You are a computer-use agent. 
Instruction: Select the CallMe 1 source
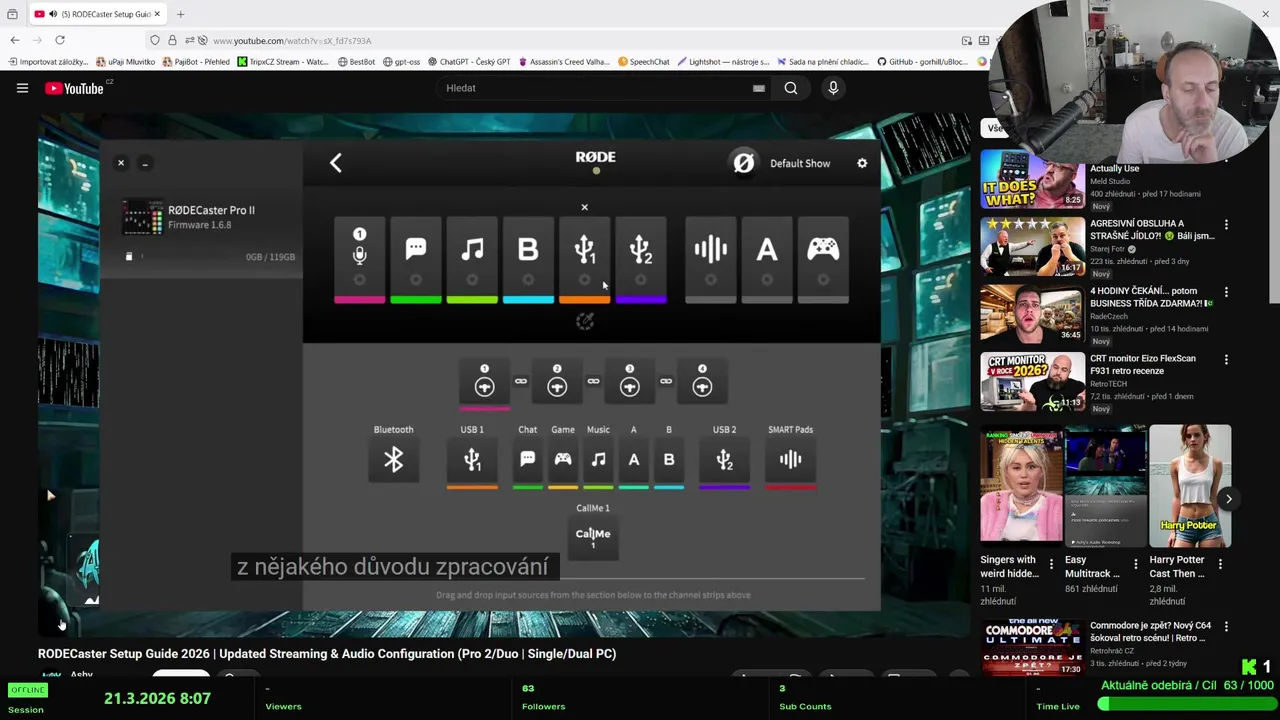point(593,537)
